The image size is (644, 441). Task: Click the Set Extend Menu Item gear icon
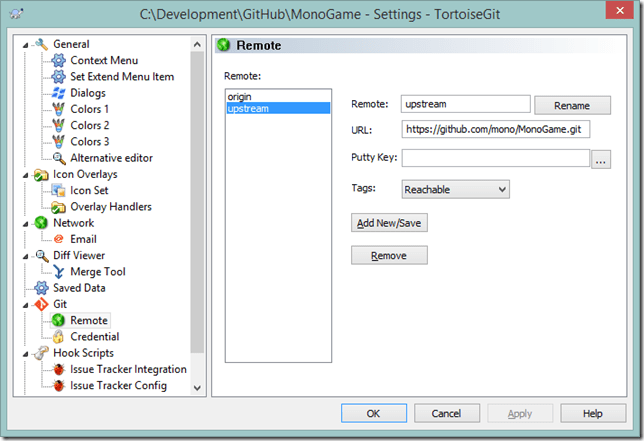click(x=59, y=77)
